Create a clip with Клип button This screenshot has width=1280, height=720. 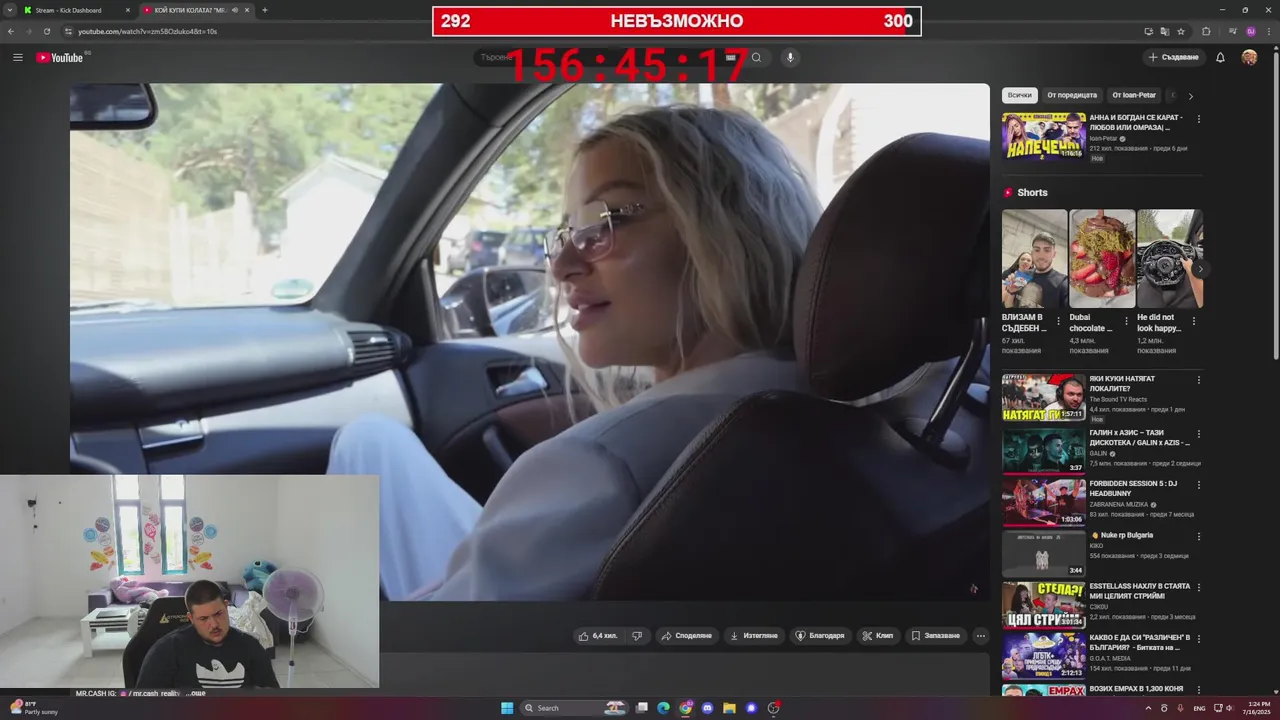click(x=878, y=635)
